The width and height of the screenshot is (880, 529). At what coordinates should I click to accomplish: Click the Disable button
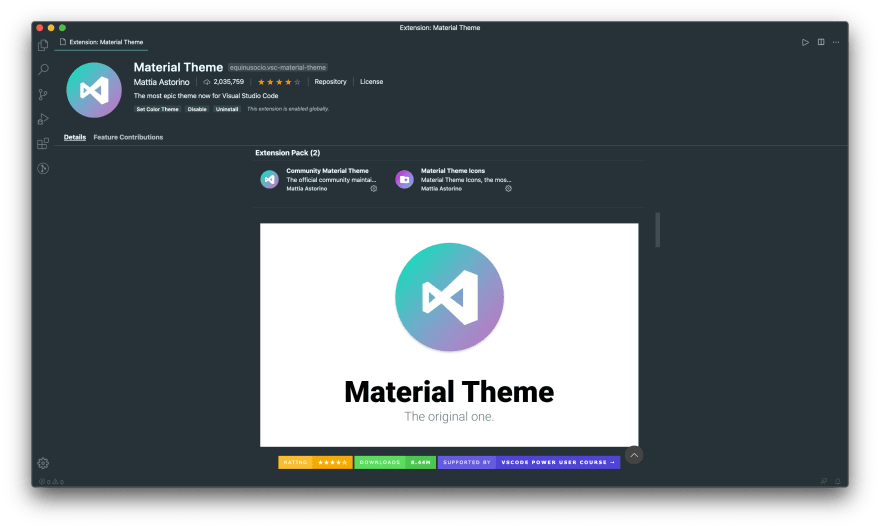coord(197,109)
